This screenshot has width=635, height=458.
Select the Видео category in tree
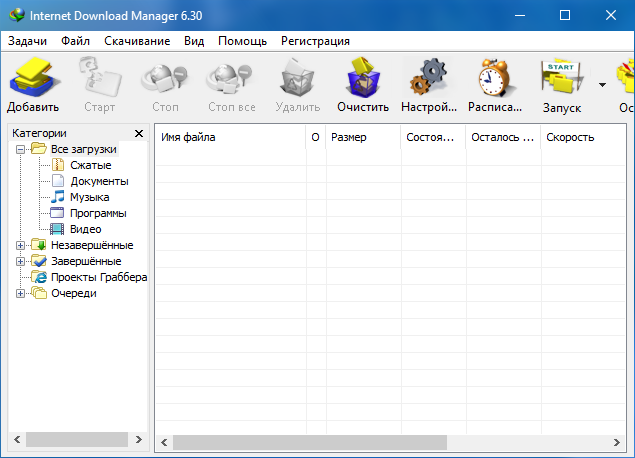tap(85, 229)
